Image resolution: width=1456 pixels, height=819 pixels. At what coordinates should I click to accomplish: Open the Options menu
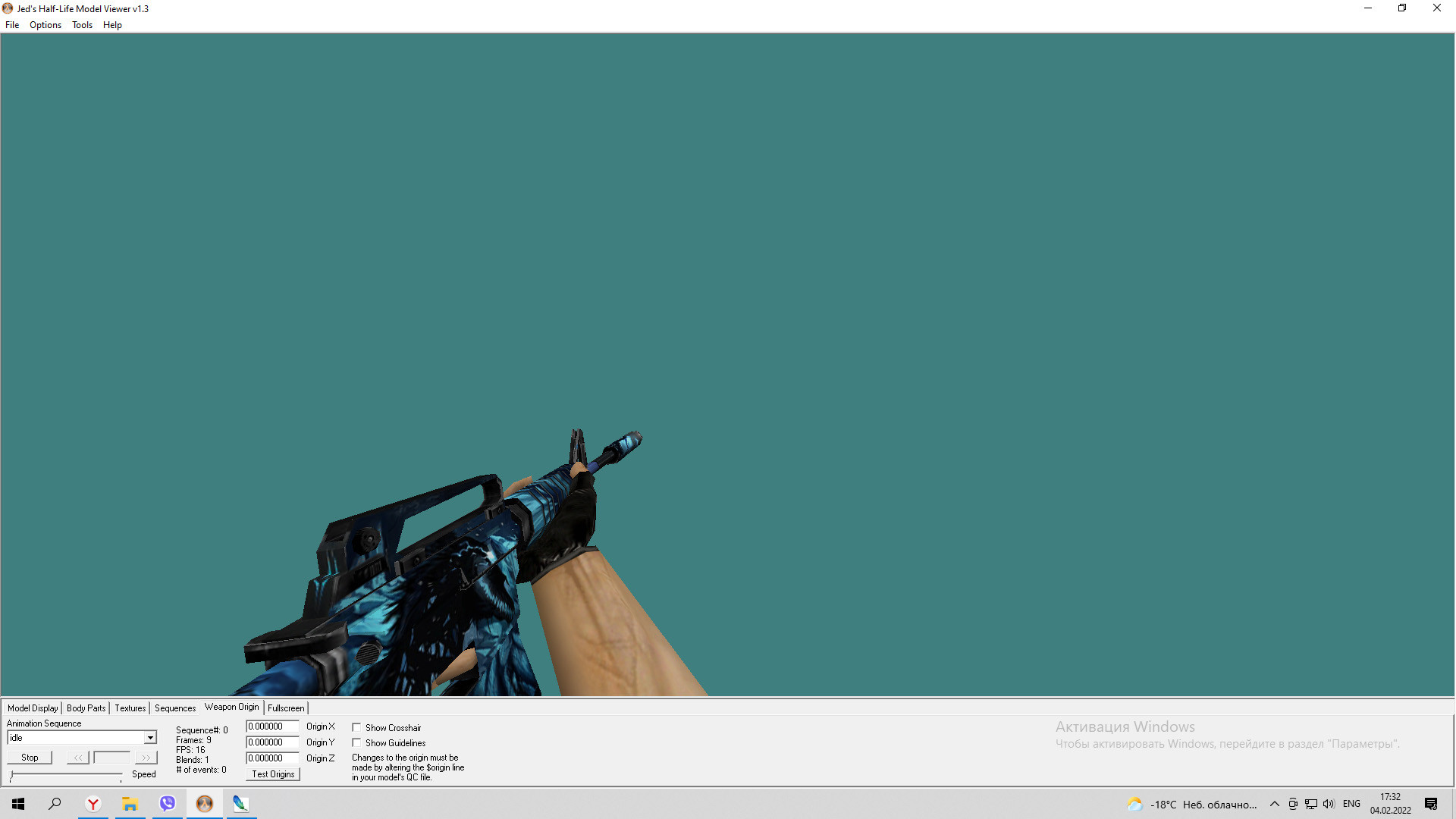[45, 25]
